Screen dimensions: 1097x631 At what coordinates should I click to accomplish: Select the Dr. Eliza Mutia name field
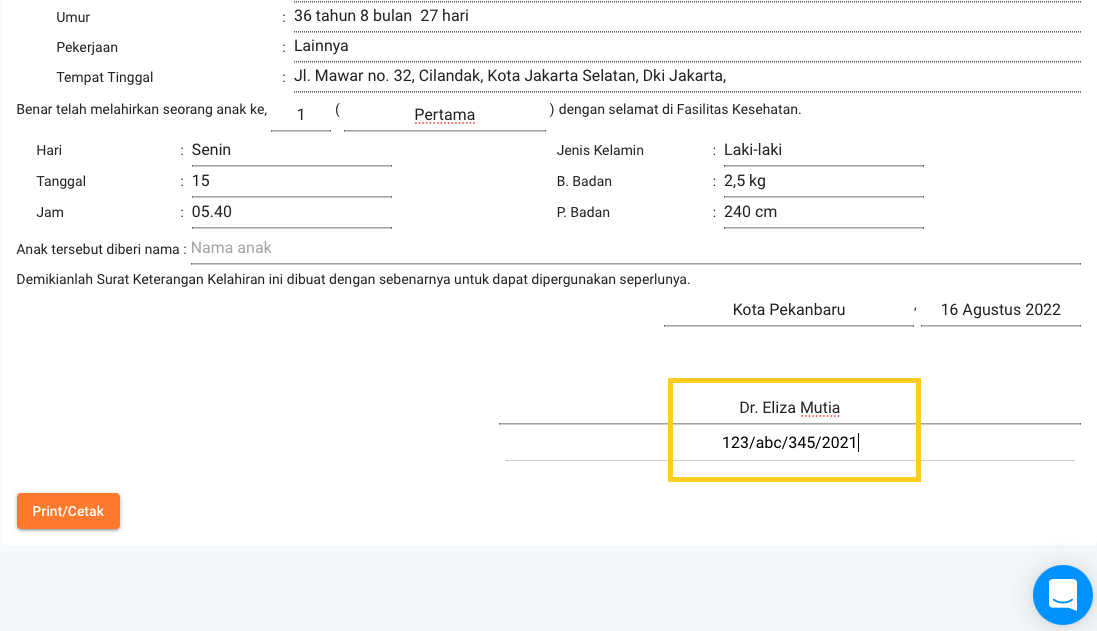pyautogui.click(x=790, y=408)
